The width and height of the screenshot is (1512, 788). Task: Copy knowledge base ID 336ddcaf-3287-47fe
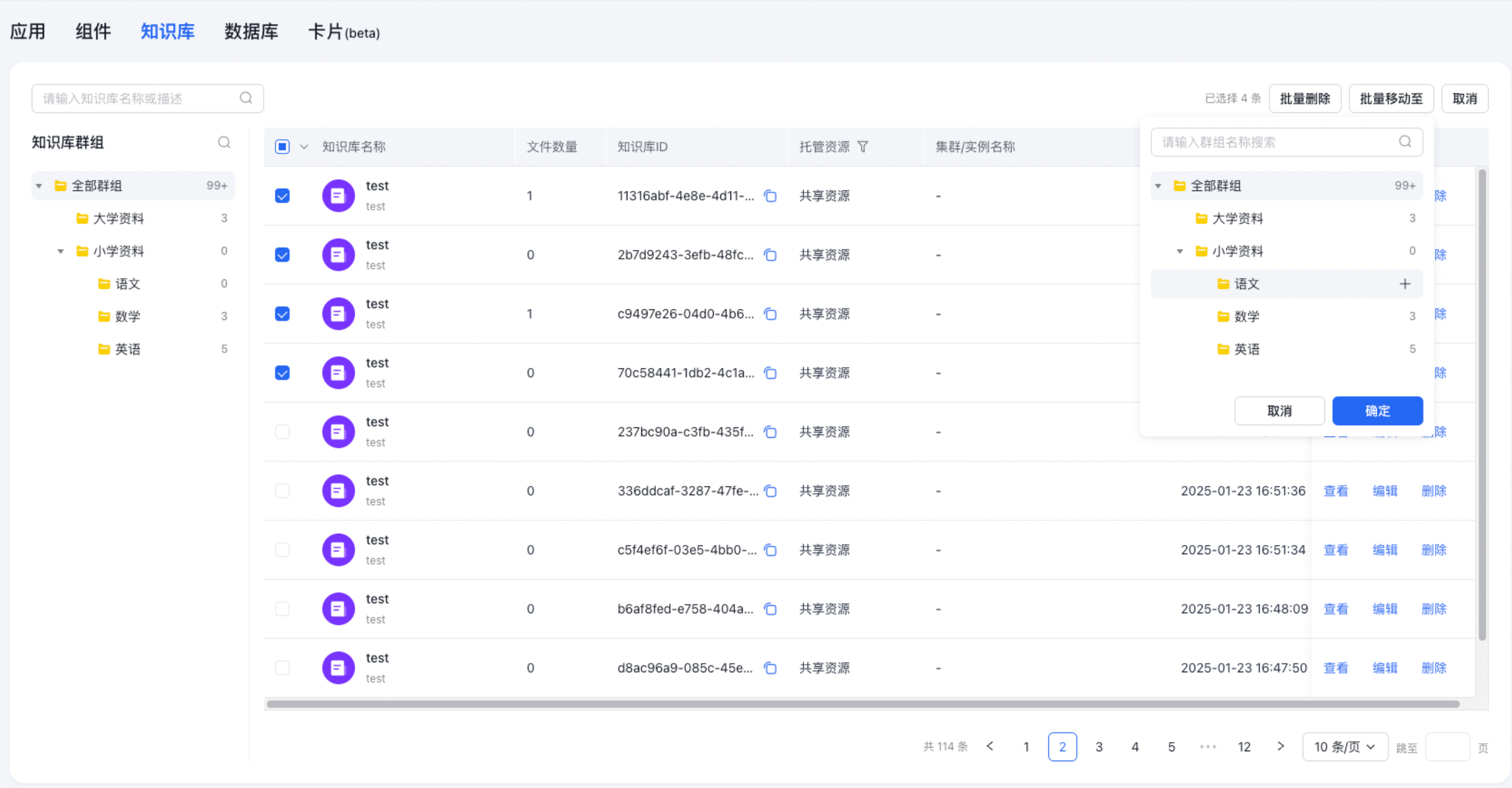pos(770,491)
